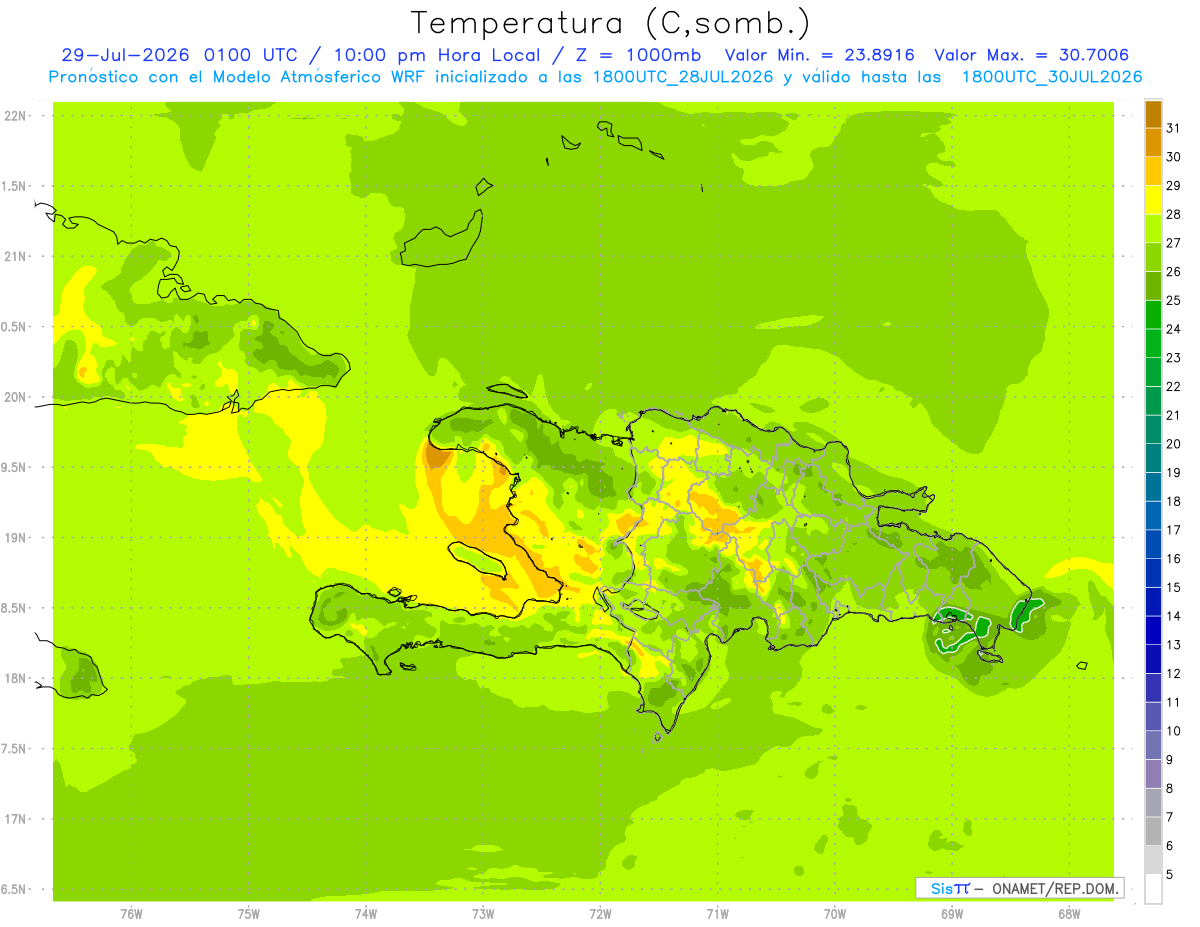The width and height of the screenshot is (1200, 927).
Task: Pick the orange colorbar swatch between 30 and 31
Action: 1153,142
